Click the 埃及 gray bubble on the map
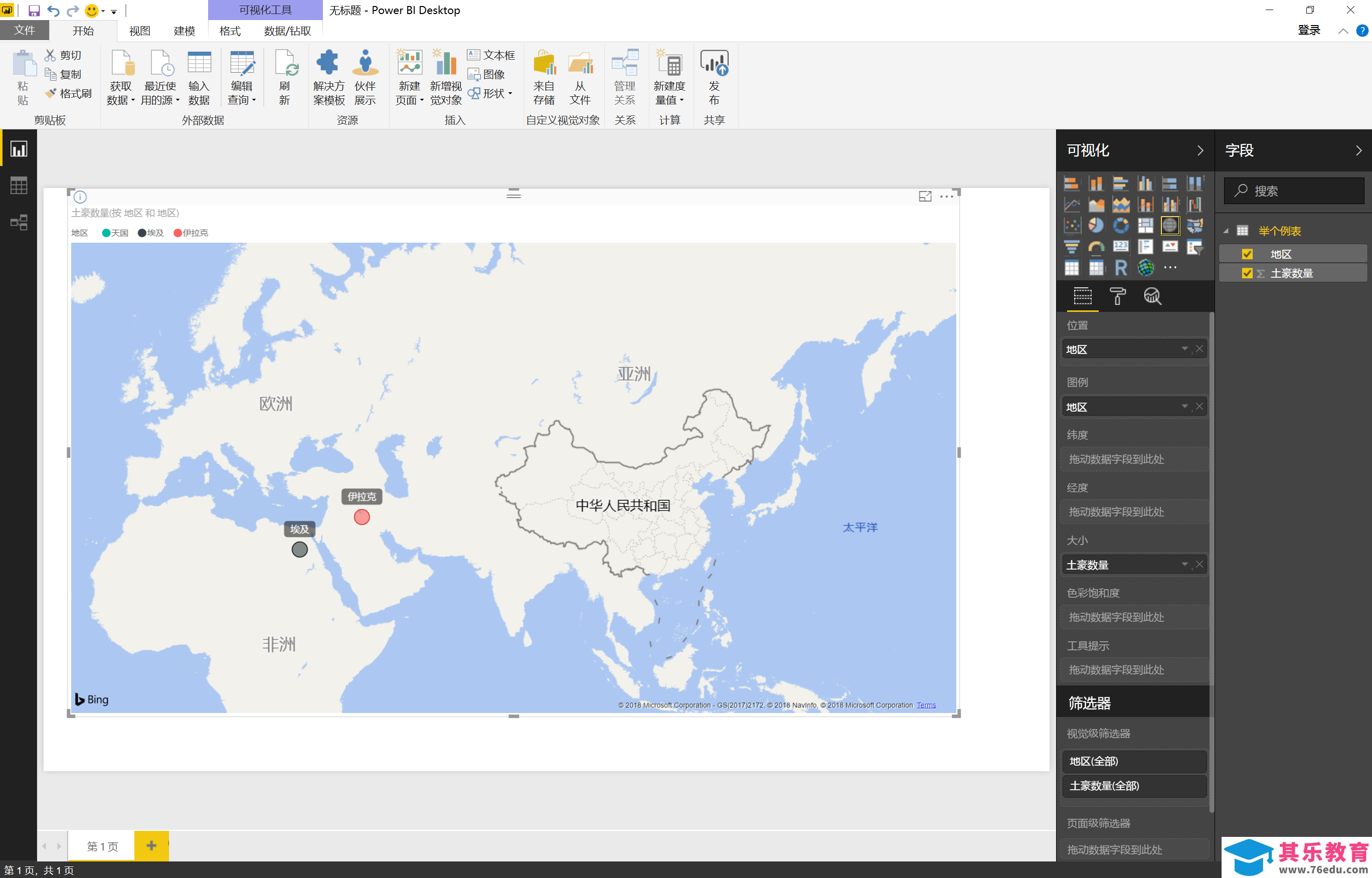 299,550
